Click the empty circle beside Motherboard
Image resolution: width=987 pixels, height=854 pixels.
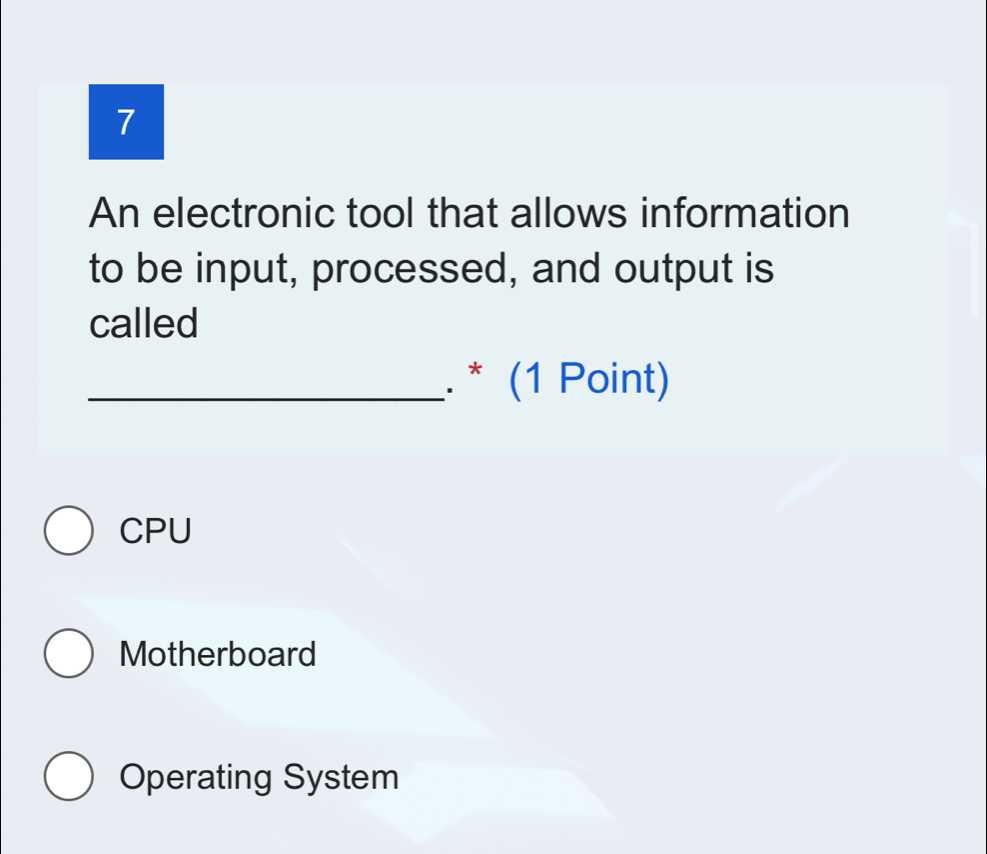68,654
